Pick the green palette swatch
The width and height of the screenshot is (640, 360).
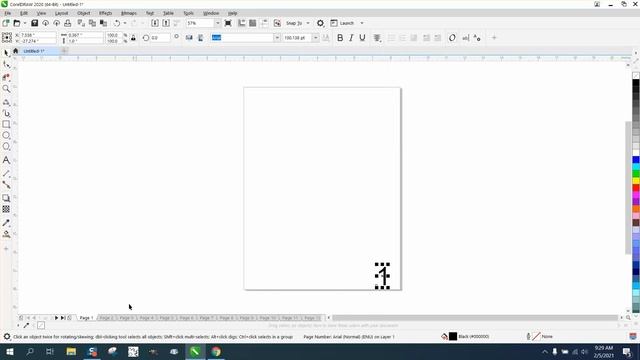636,174
